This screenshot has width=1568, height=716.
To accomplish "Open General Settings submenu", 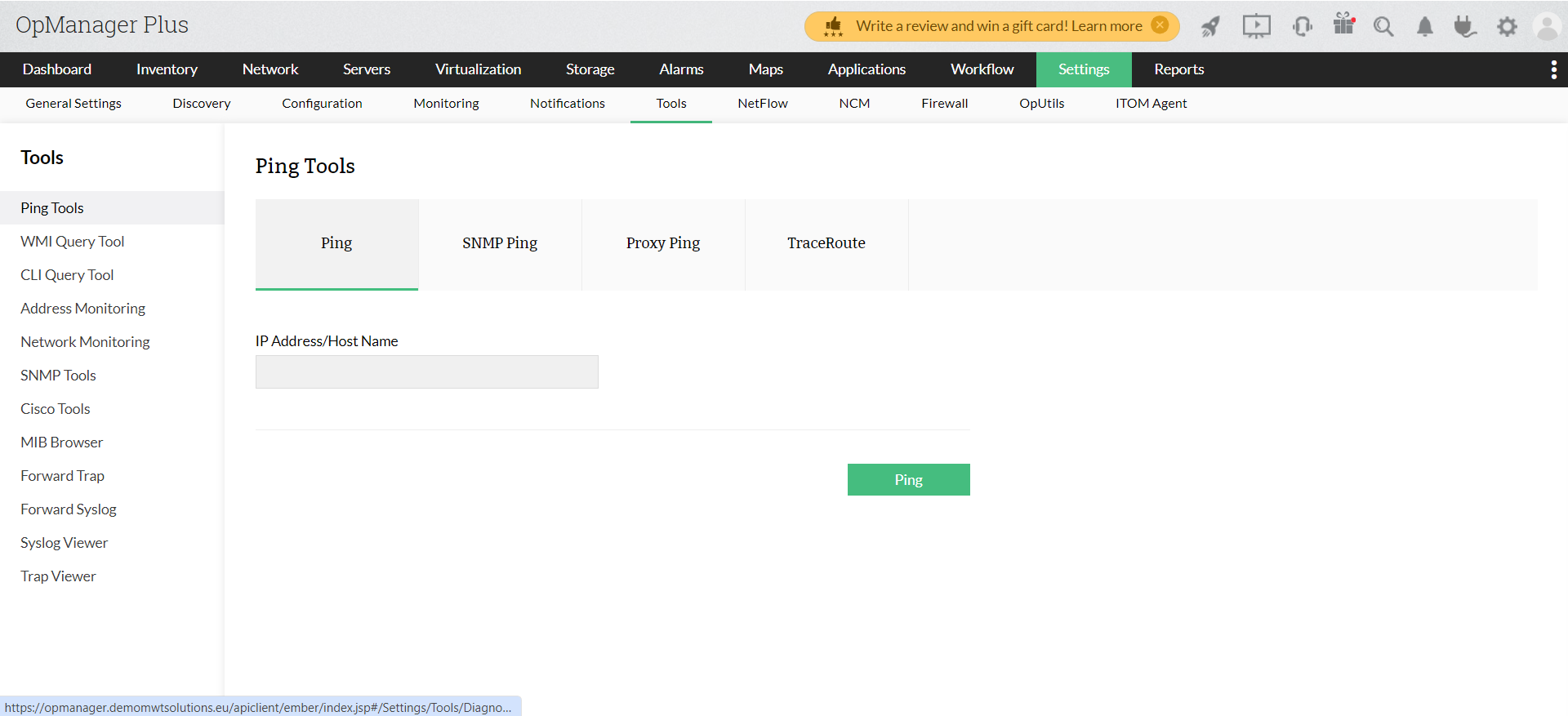I will point(73,104).
